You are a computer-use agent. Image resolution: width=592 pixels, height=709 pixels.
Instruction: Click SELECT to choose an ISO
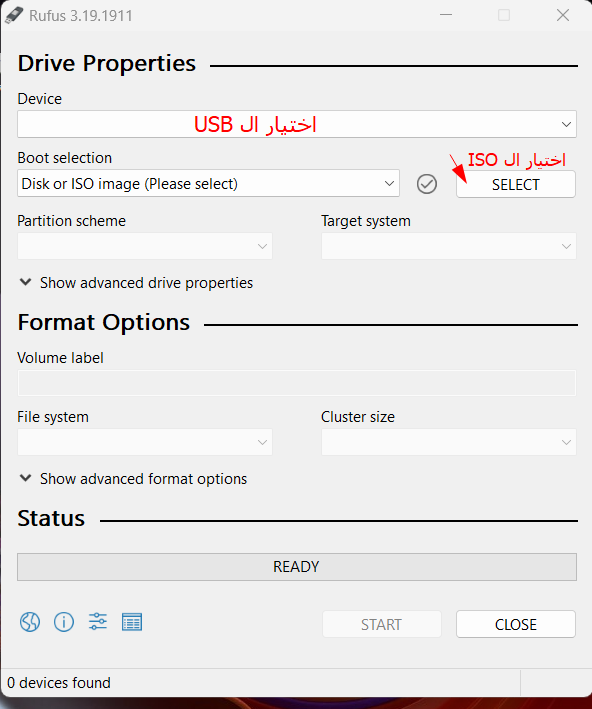pyautogui.click(x=516, y=184)
